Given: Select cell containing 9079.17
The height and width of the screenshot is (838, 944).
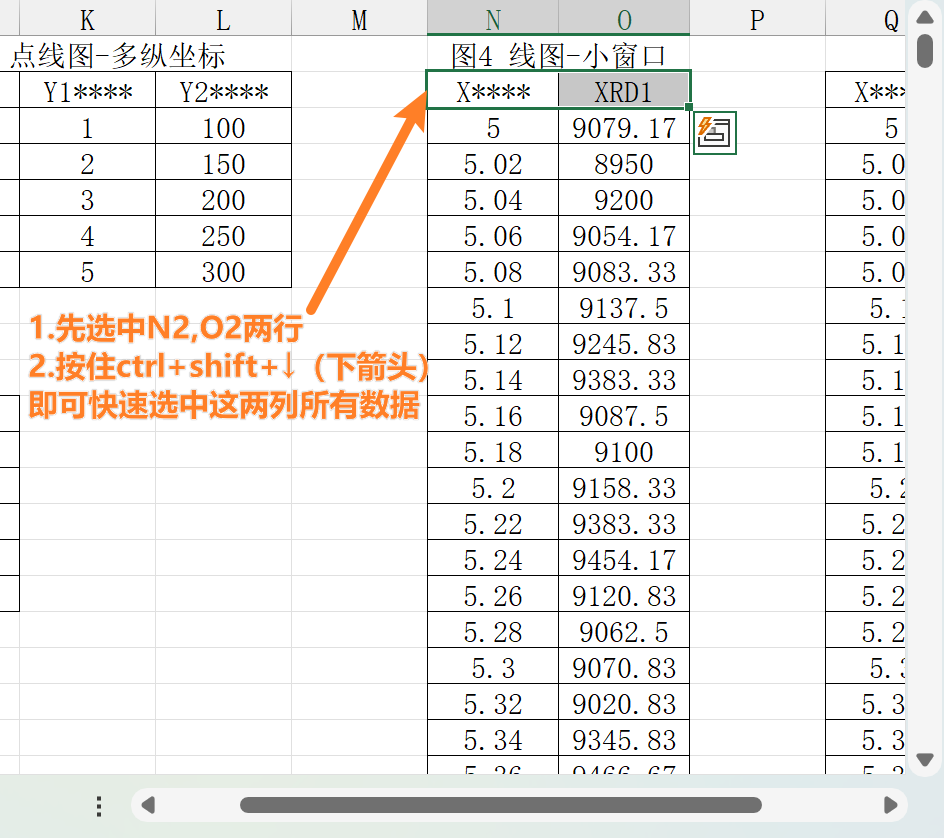Looking at the screenshot, I should tap(624, 128).
